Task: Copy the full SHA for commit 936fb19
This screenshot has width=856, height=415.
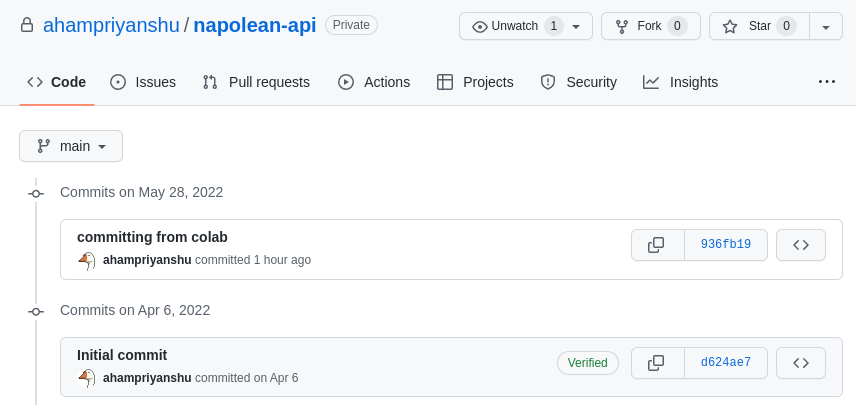Action: (657, 245)
